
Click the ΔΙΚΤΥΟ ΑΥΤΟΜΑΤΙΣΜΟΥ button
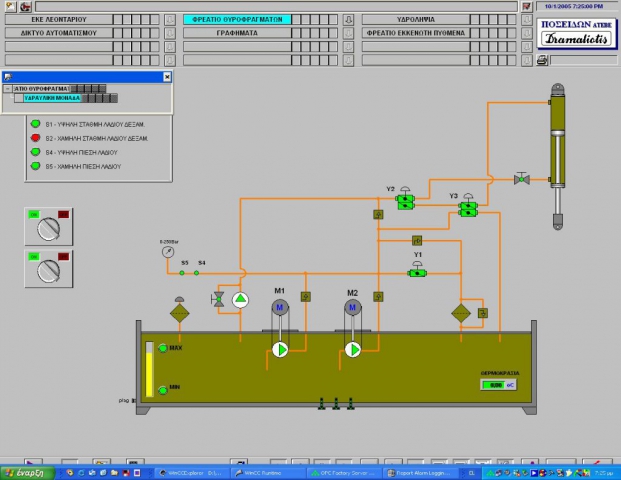[59, 33]
